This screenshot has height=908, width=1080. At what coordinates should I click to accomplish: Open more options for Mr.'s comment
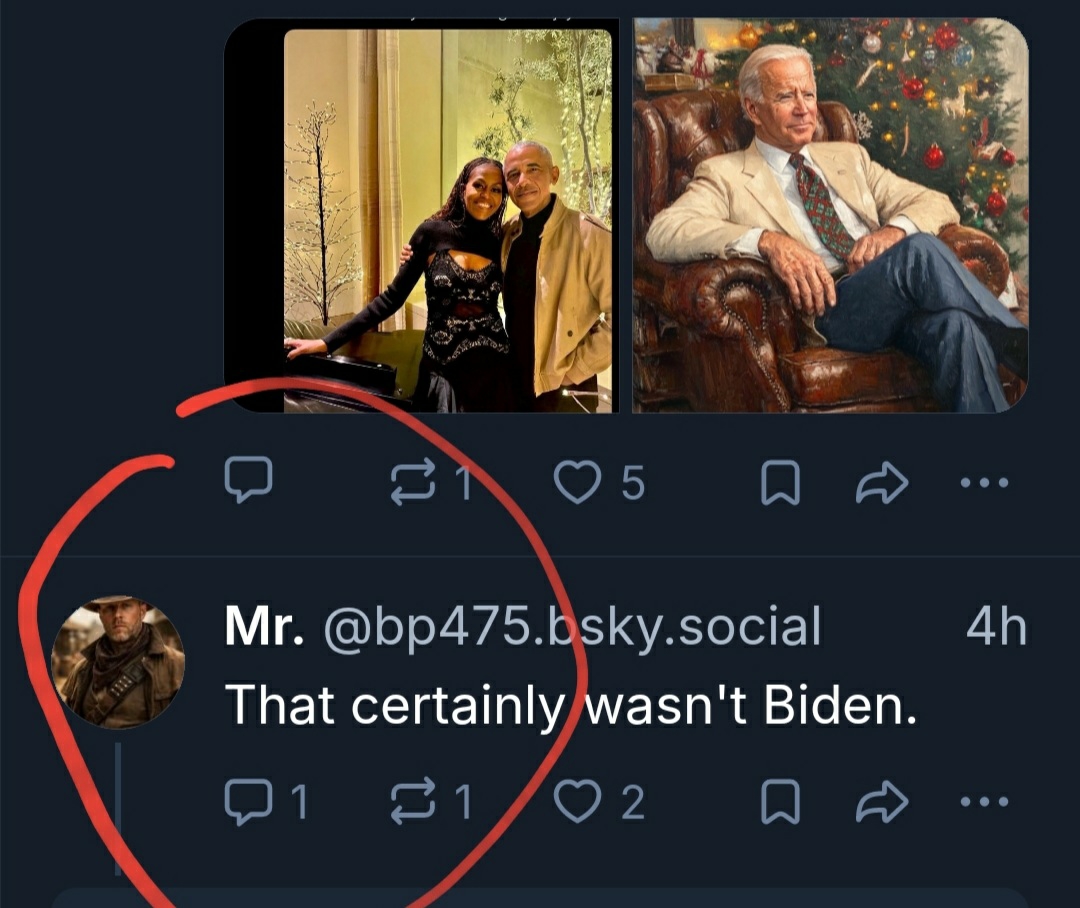(x=984, y=801)
